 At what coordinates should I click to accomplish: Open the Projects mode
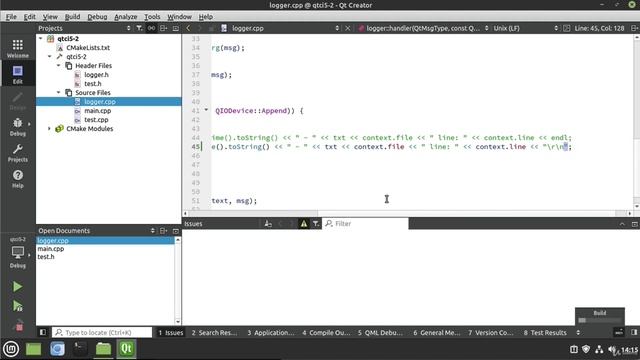(18, 152)
